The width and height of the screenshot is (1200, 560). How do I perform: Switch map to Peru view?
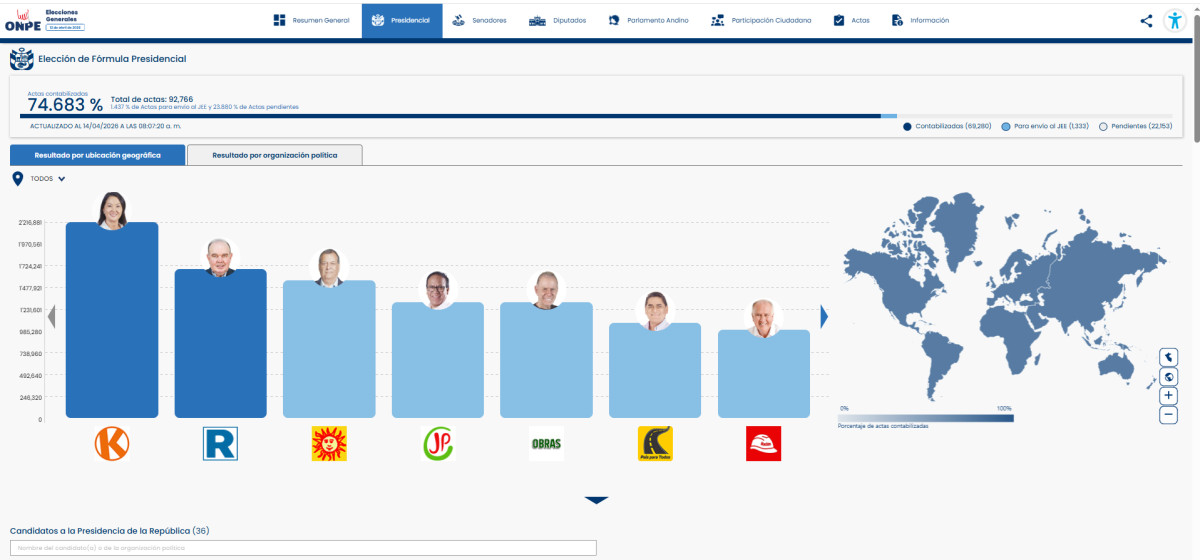coord(1168,357)
